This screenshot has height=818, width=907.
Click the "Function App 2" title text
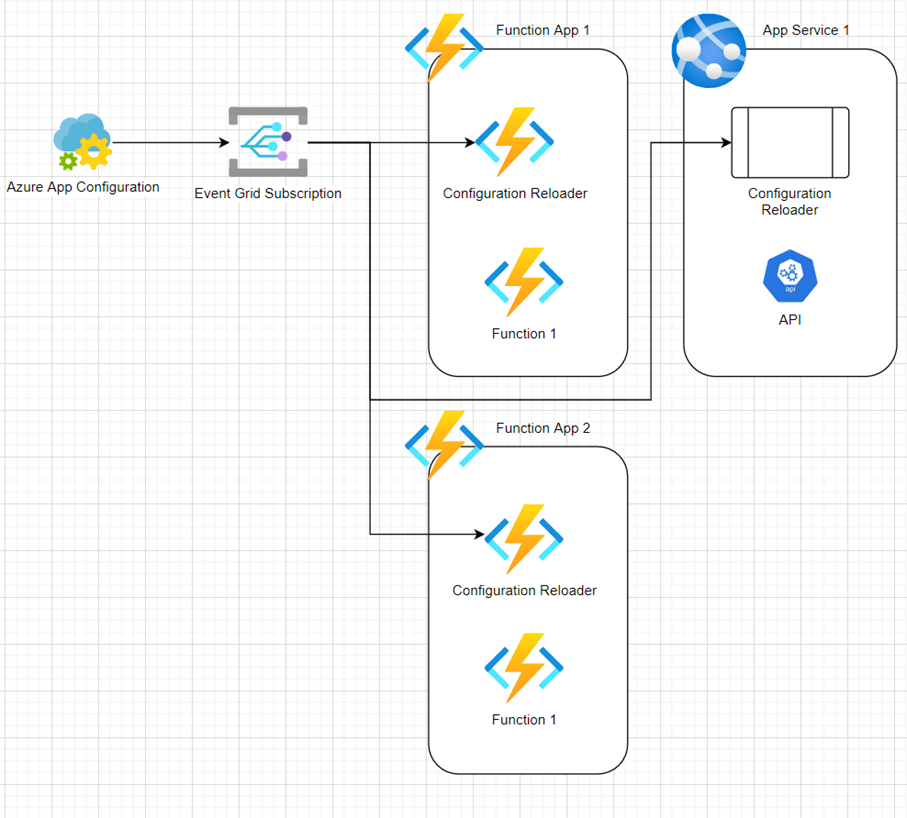click(543, 428)
